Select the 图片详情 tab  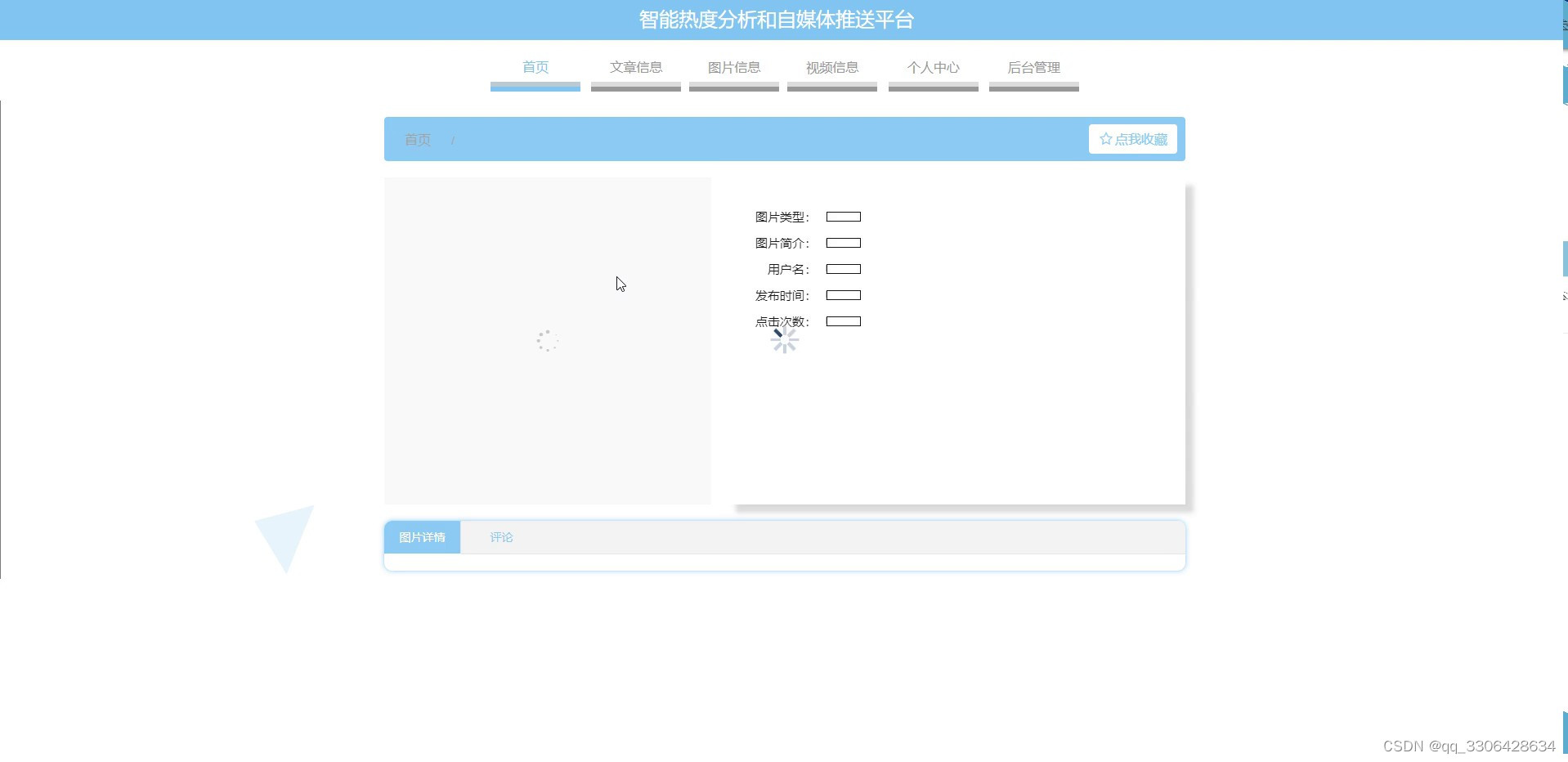coord(422,537)
